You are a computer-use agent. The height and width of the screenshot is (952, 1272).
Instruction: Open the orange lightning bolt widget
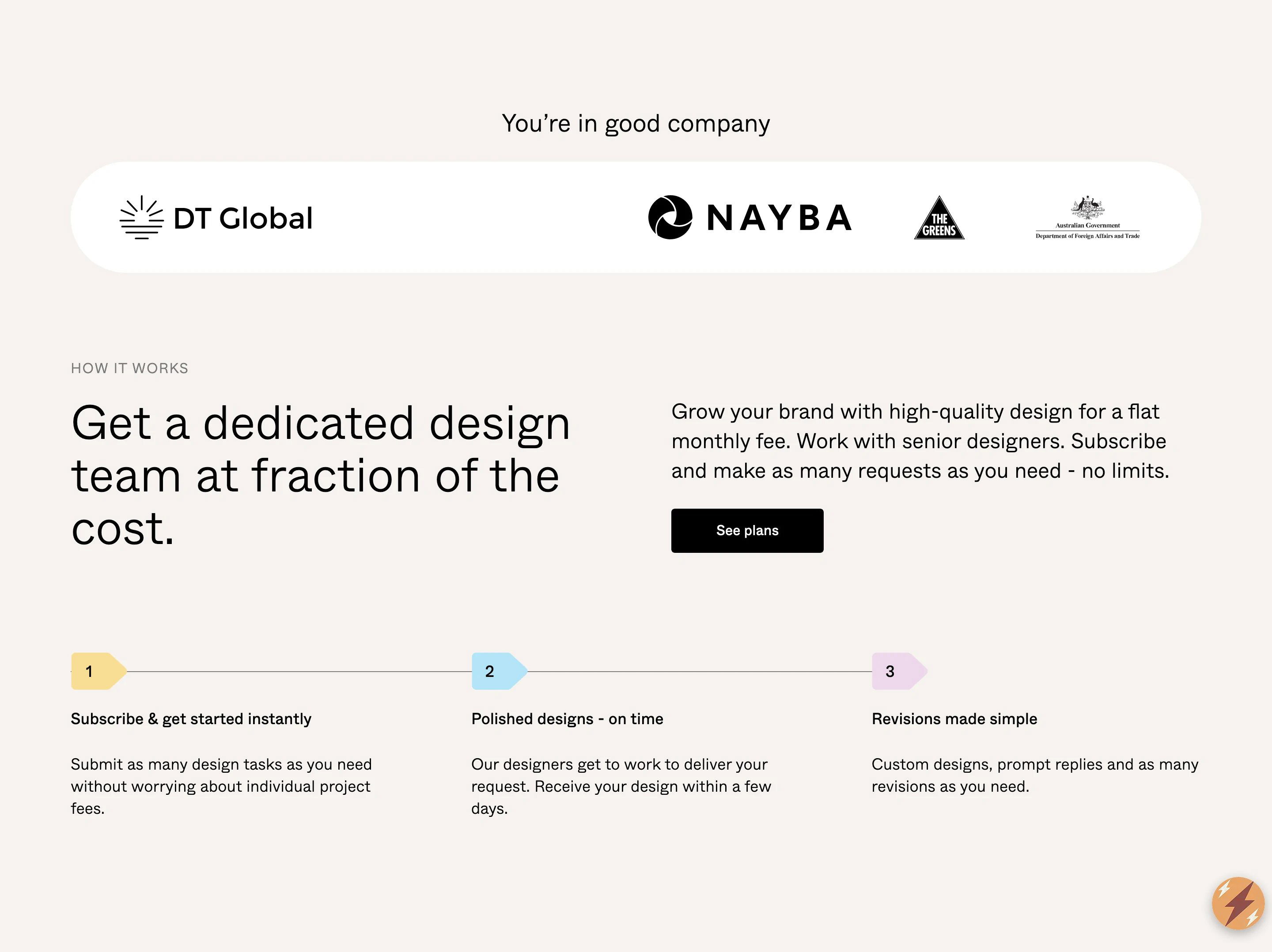point(1238,903)
